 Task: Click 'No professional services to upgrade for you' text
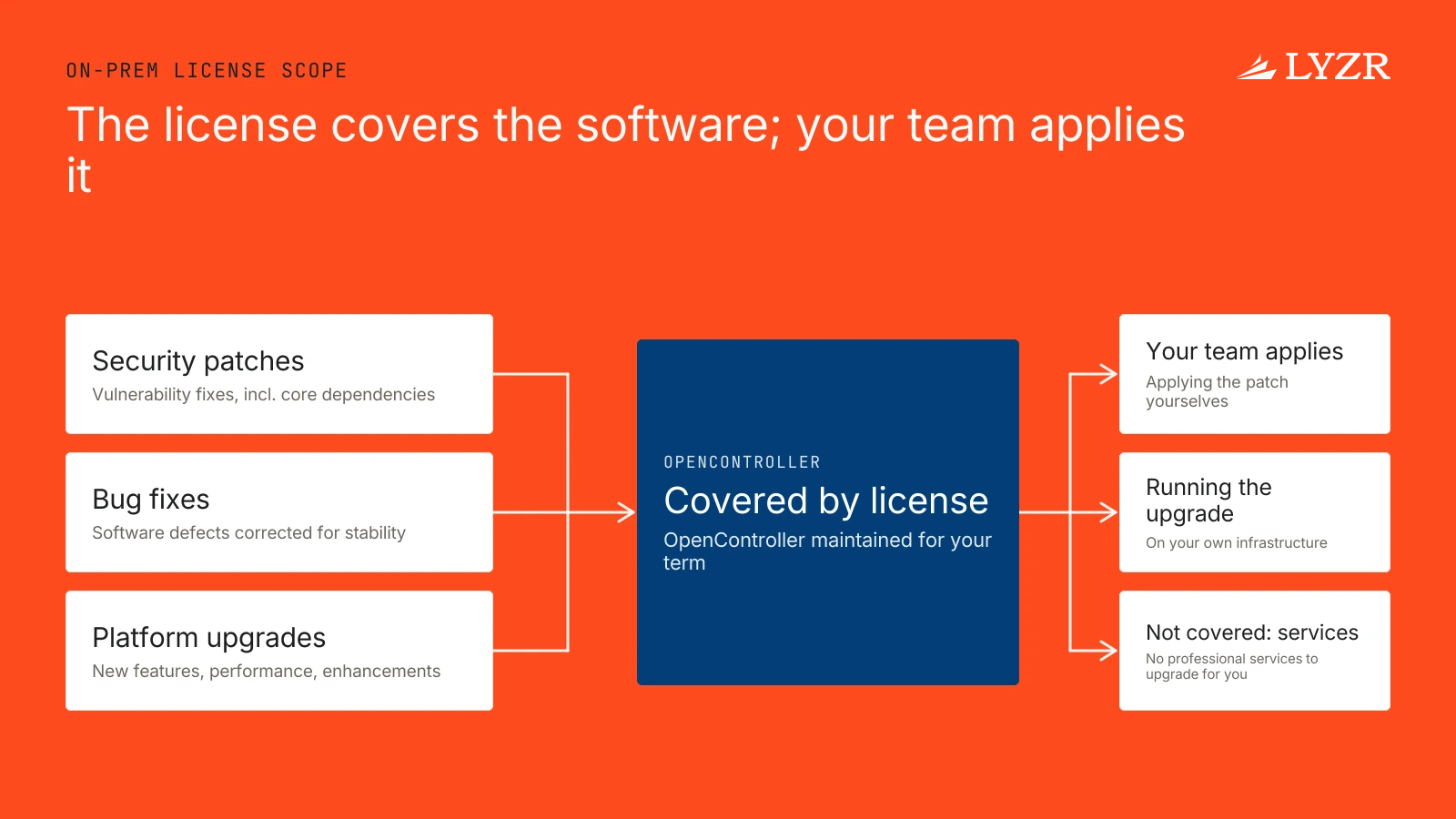point(1232,667)
